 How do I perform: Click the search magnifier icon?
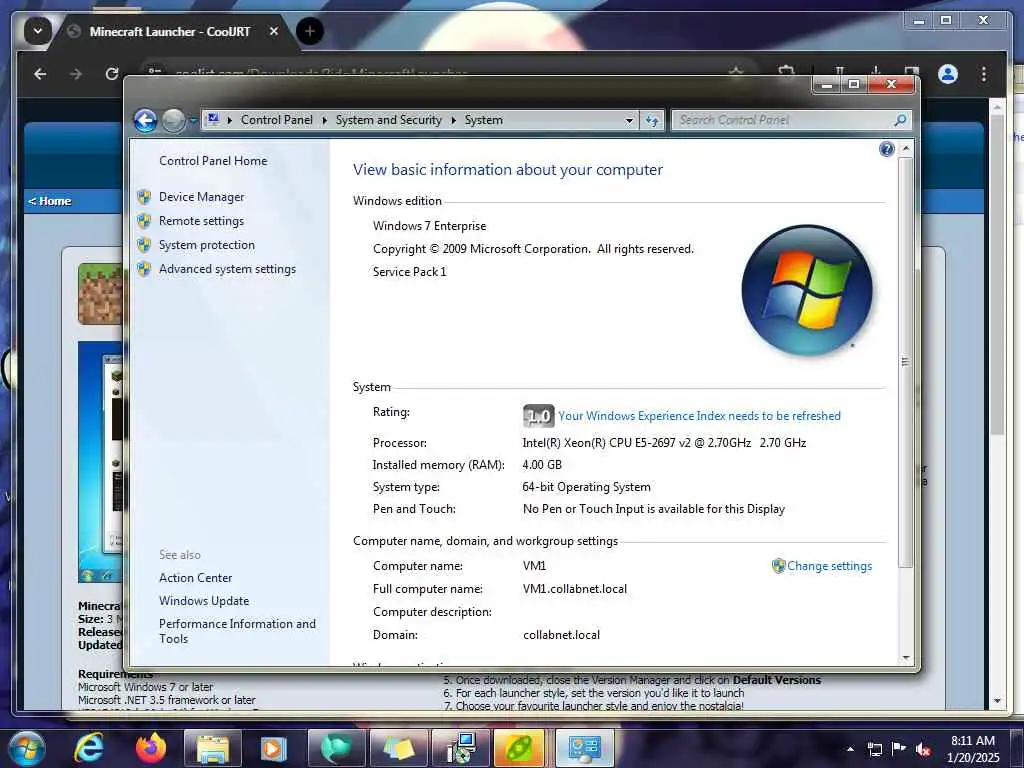[x=900, y=120]
